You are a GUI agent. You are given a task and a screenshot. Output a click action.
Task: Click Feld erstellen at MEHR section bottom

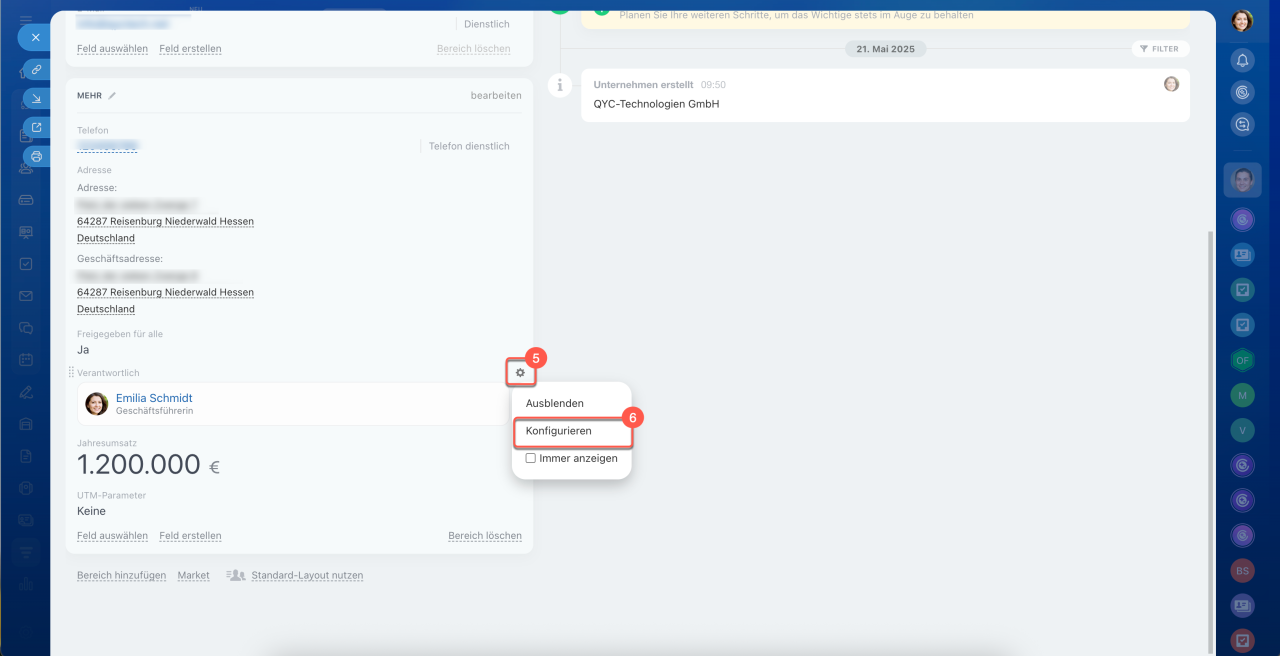pos(190,536)
